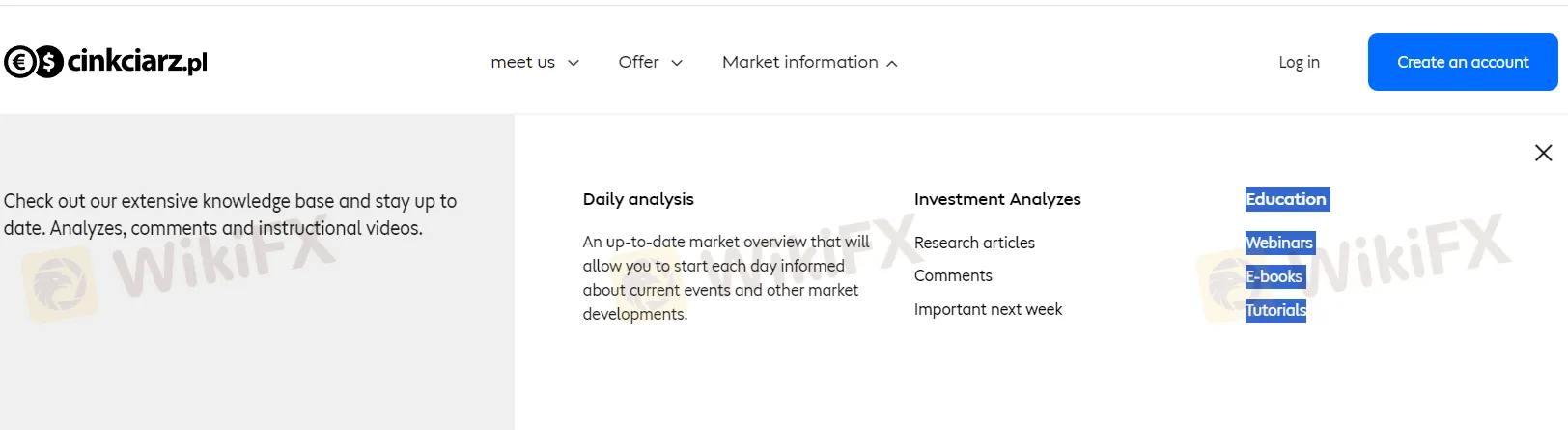This screenshot has width=1568, height=430.
Task: Go to the 'Webinars' page
Action: [x=1279, y=243]
